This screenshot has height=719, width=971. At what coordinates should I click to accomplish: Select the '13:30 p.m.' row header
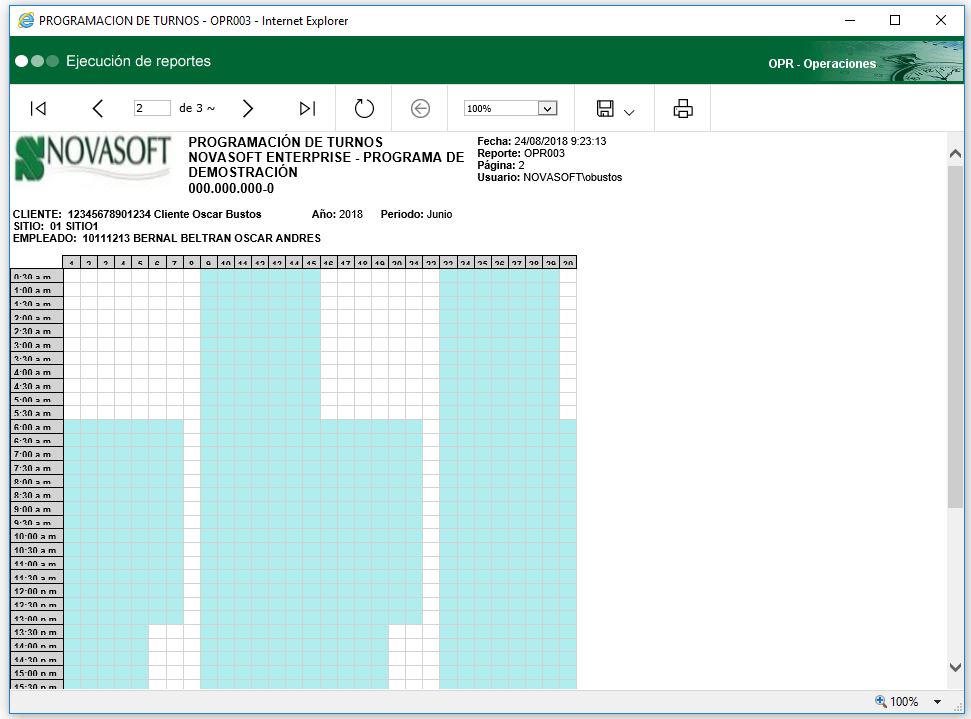tap(37, 632)
